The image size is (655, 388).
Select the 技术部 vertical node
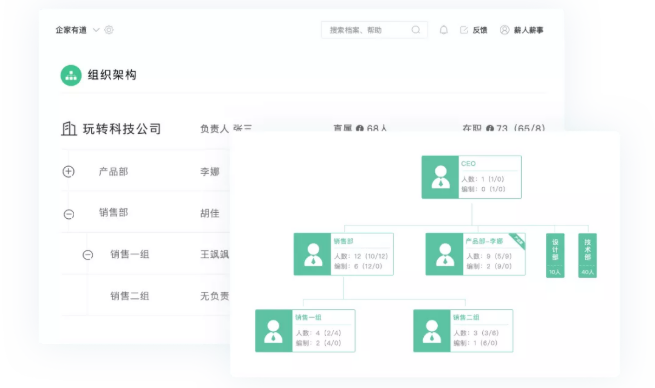click(x=587, y=255)
